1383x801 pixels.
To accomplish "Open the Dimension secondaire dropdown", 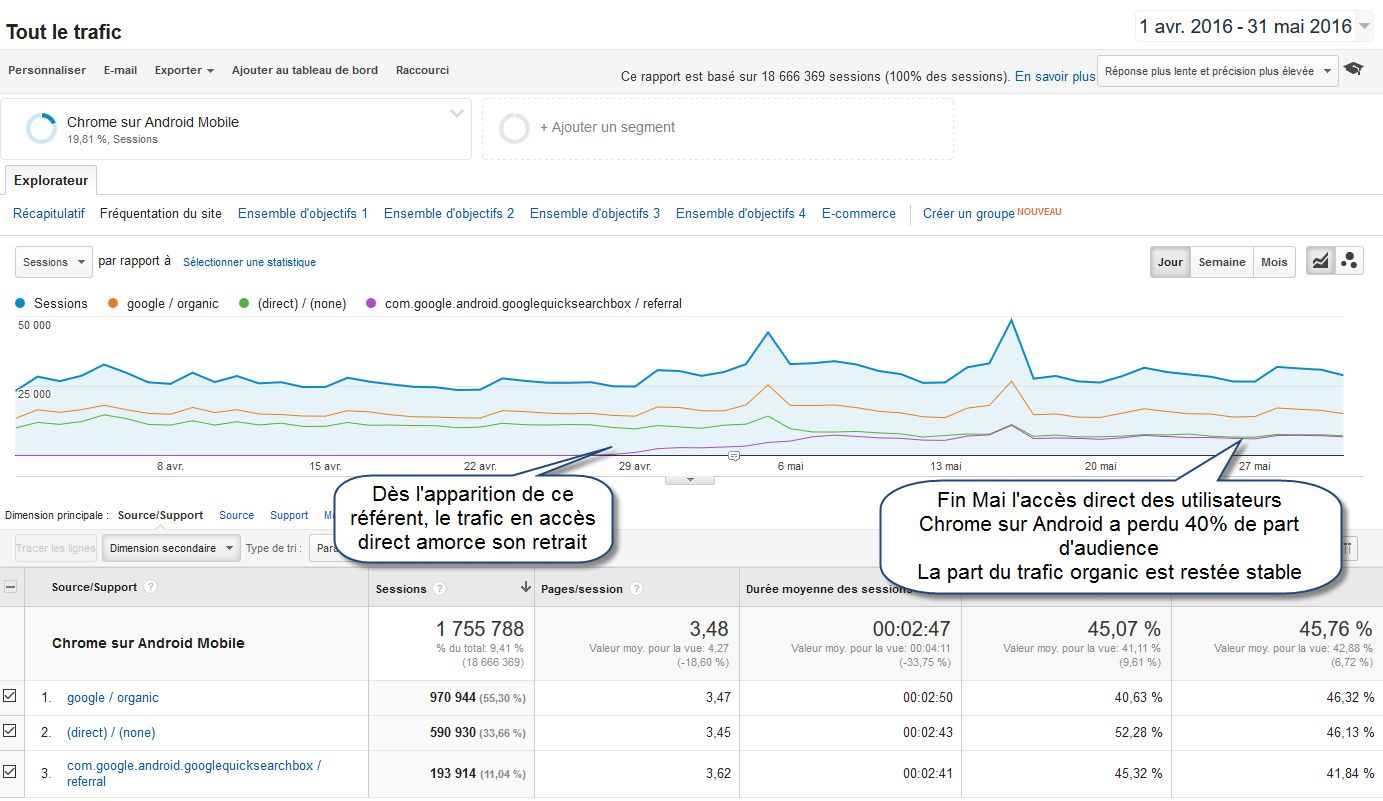I will click(172, 548).
